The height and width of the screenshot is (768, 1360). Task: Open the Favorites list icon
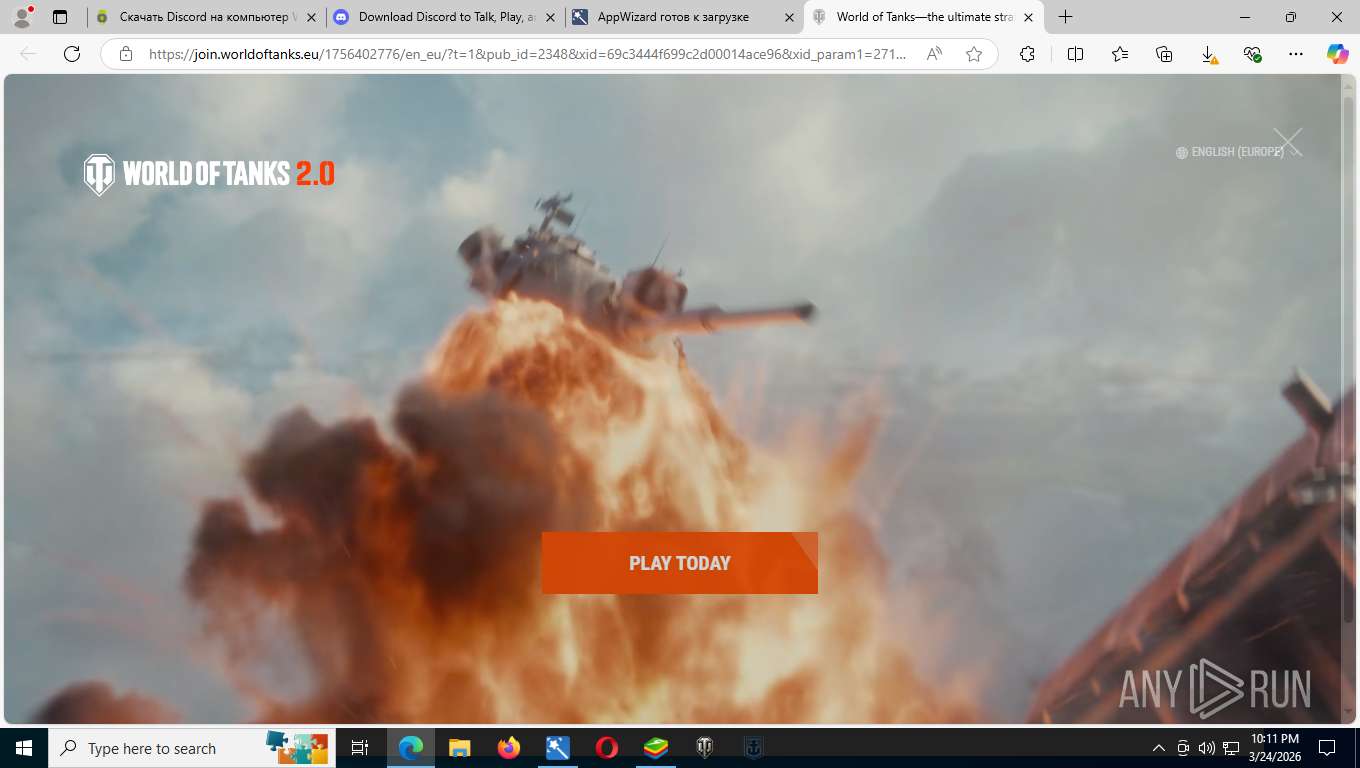(1120, 54)
